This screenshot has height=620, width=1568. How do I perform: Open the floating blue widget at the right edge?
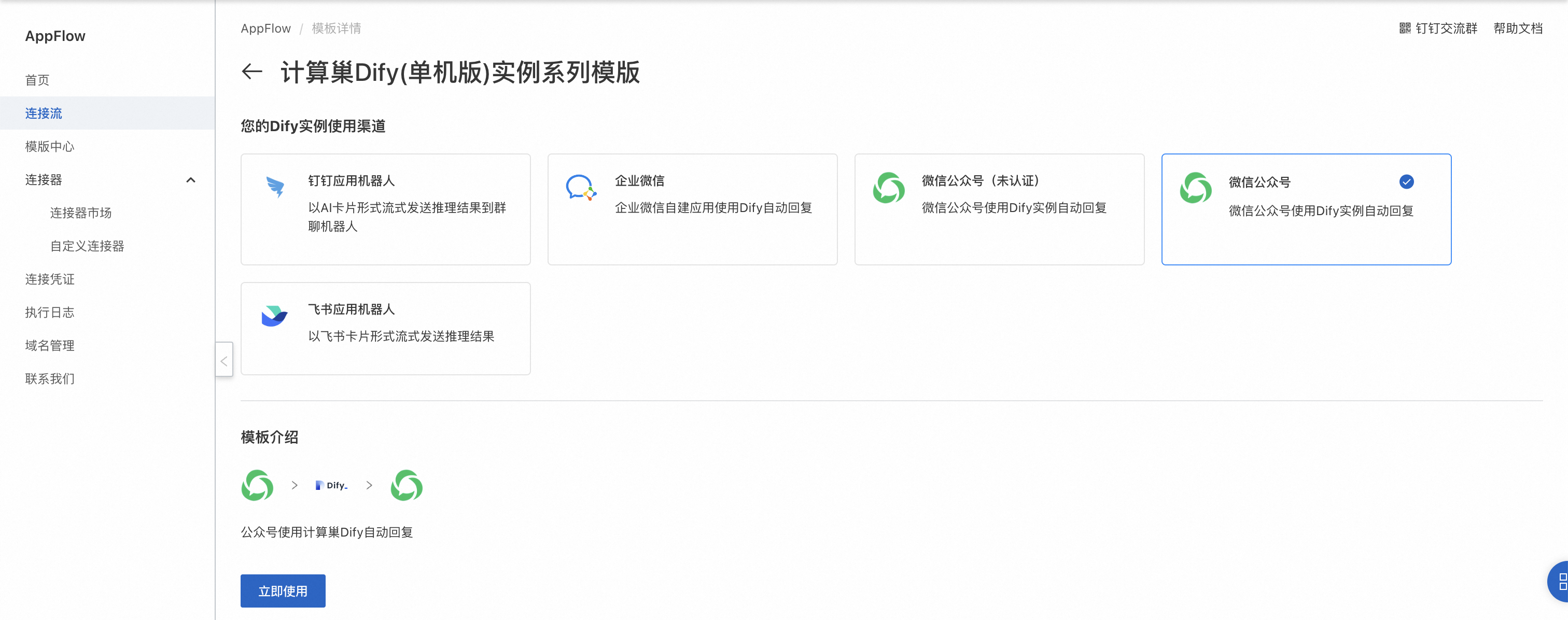pyautogui.click(x=1560, y=582)
